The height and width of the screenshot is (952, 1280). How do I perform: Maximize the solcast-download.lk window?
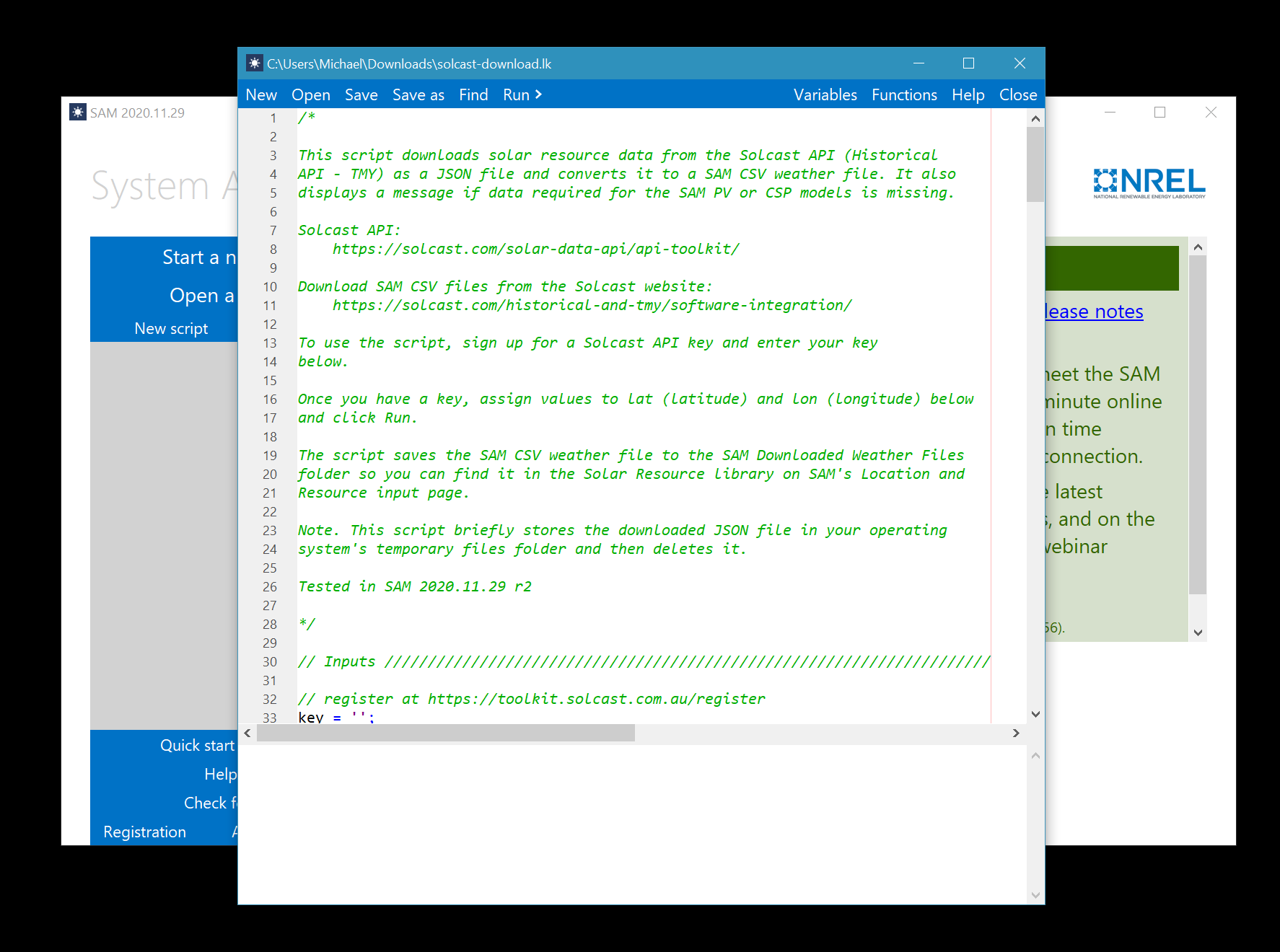click(968, 63)
